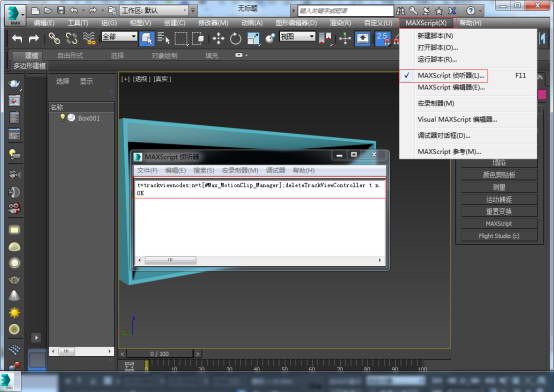Select the Select and Link chain tool
Image resolution: width=554 pixels, height=392 pixels.
54,38
